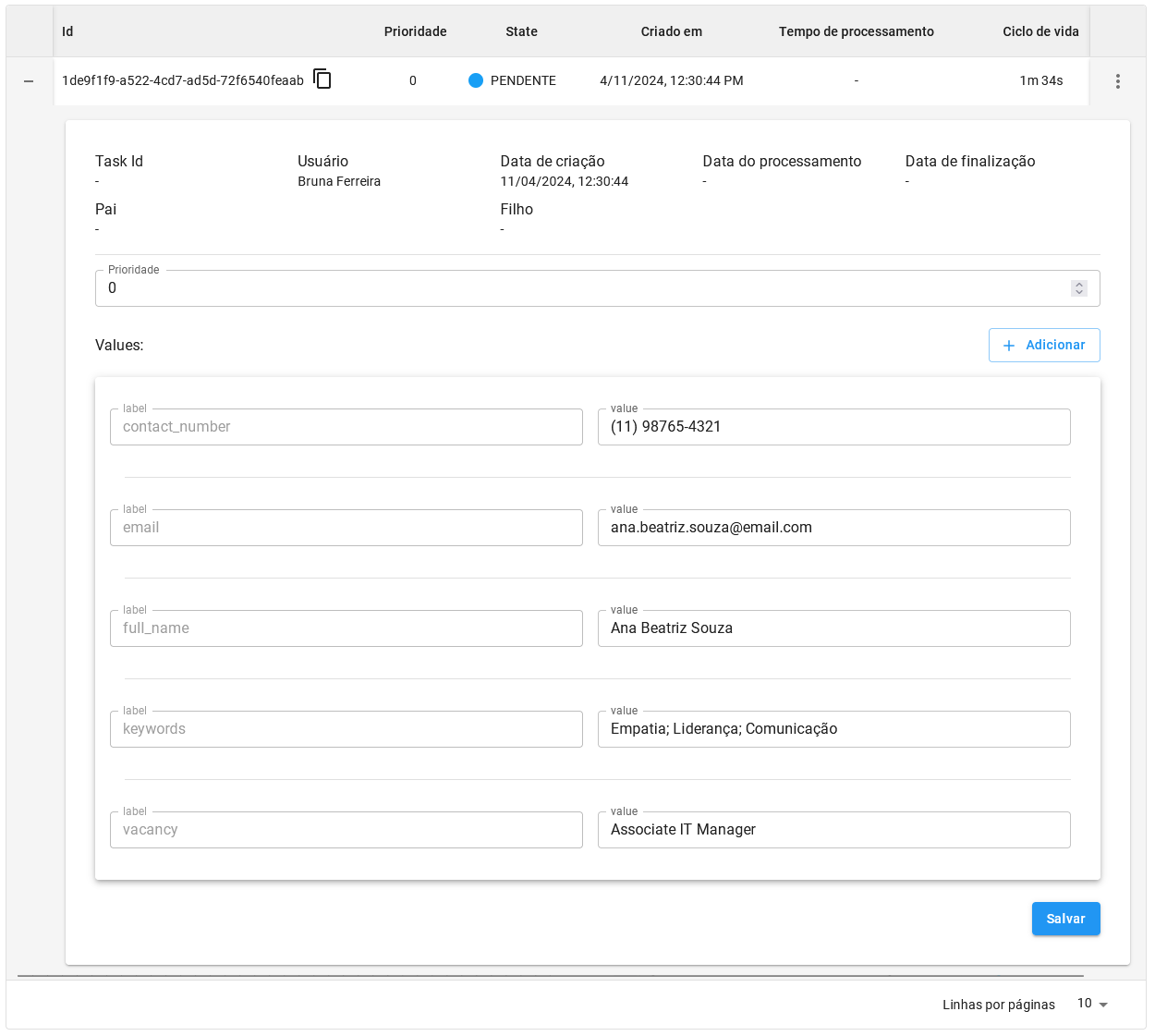Click the Adicionar button
Screen dimensions: 1155x1036
click(1043, 345)
